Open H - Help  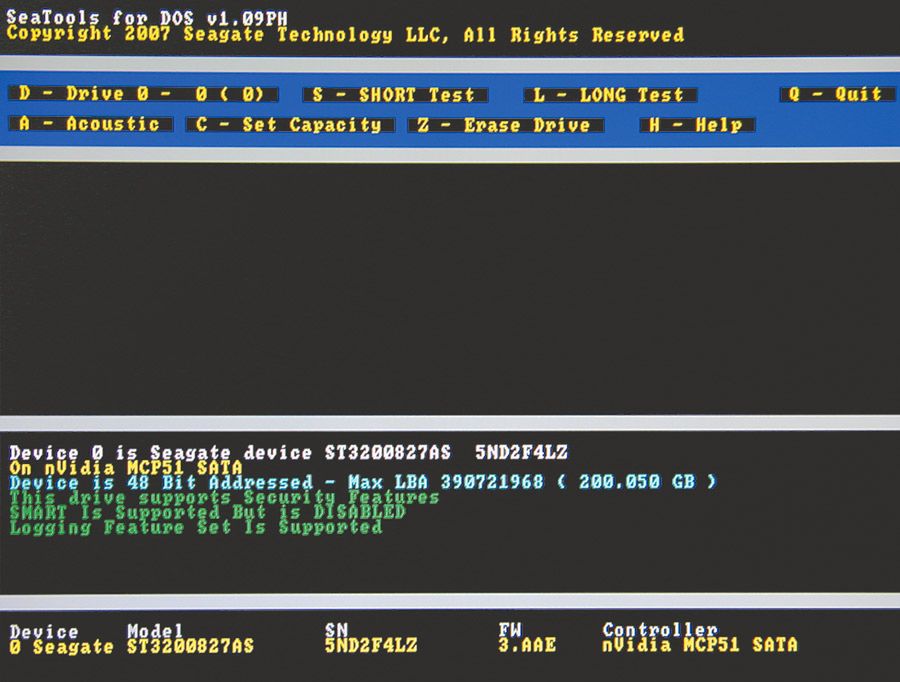pos(697,125)
